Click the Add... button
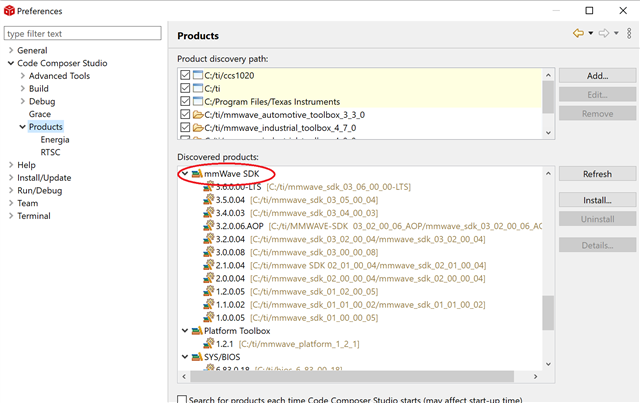This screenshot has width=640, height=403. [598, 76]
